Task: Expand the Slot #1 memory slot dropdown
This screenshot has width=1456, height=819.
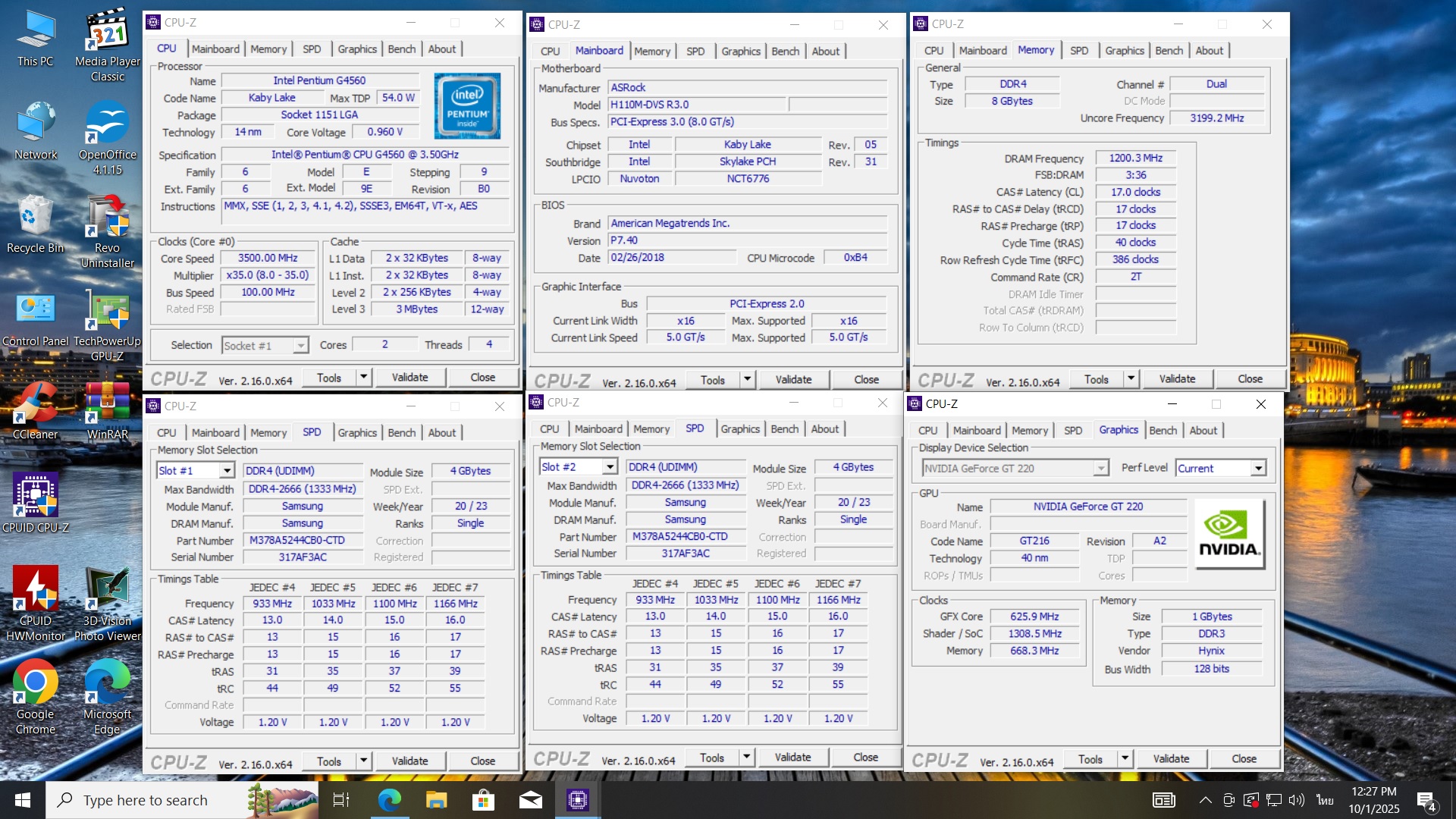Action: coord(227,471)
